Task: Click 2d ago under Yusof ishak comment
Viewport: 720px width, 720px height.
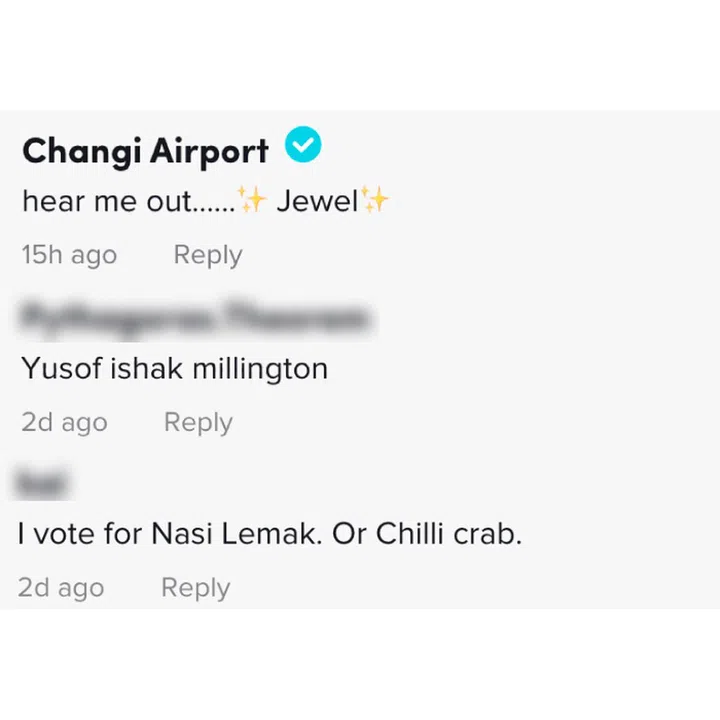Action: click(x=64, y=422)
